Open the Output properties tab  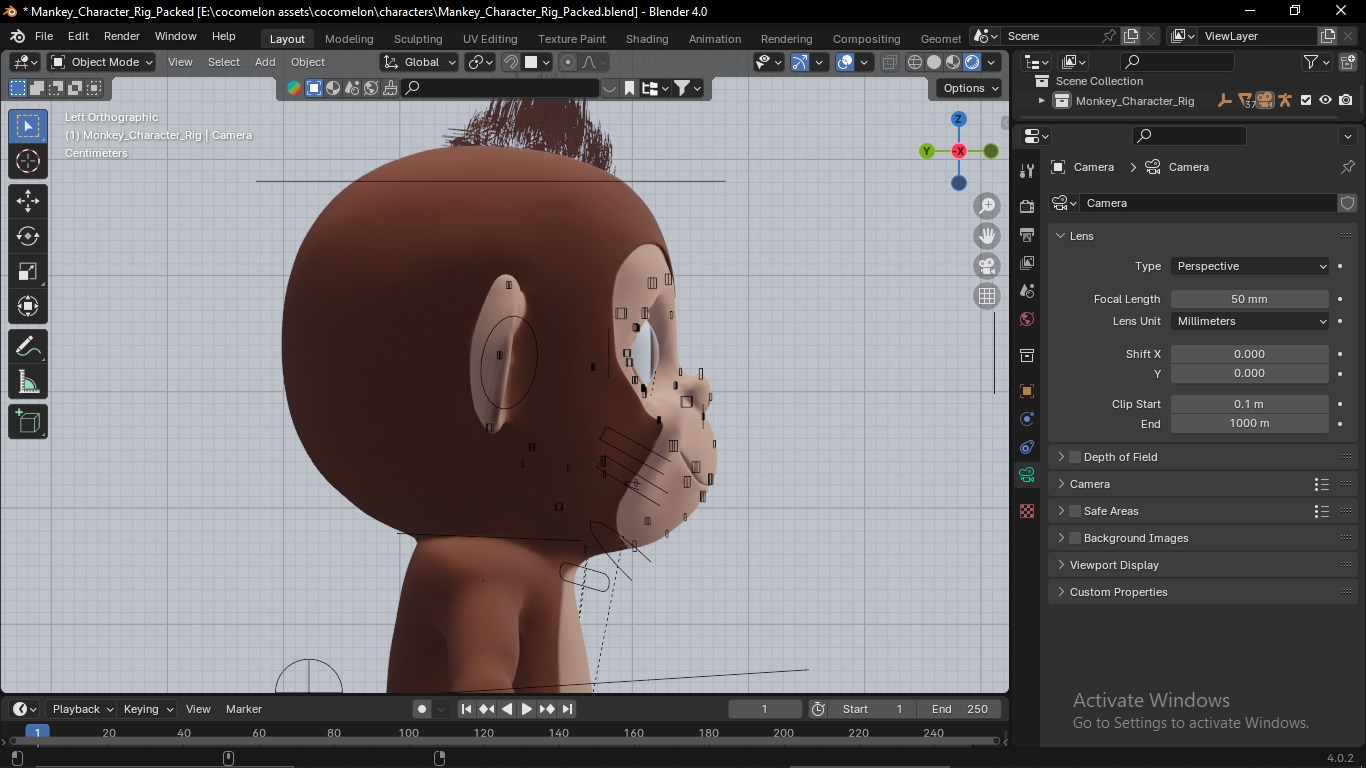pyautogui.click(x=1027, y=235)
